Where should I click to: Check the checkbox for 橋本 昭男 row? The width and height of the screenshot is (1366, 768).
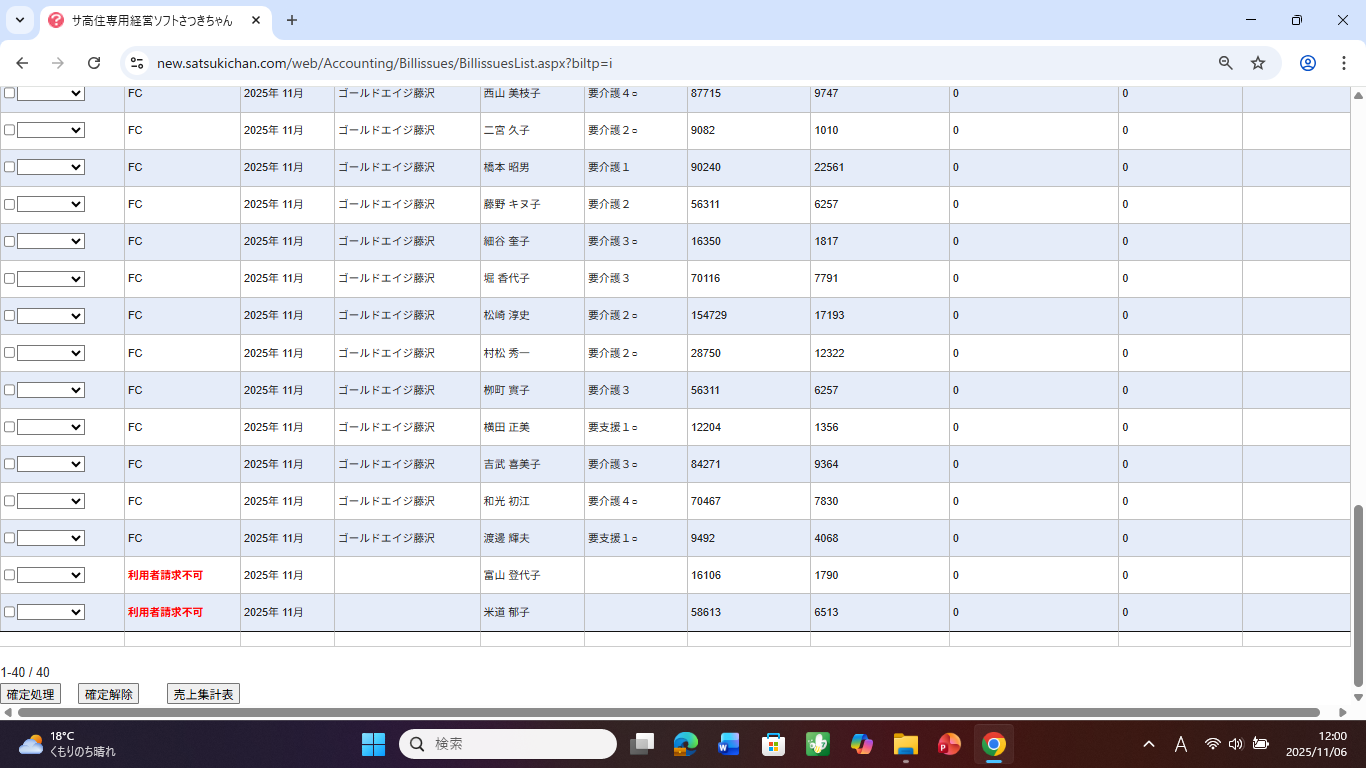[x=10, y=167]
